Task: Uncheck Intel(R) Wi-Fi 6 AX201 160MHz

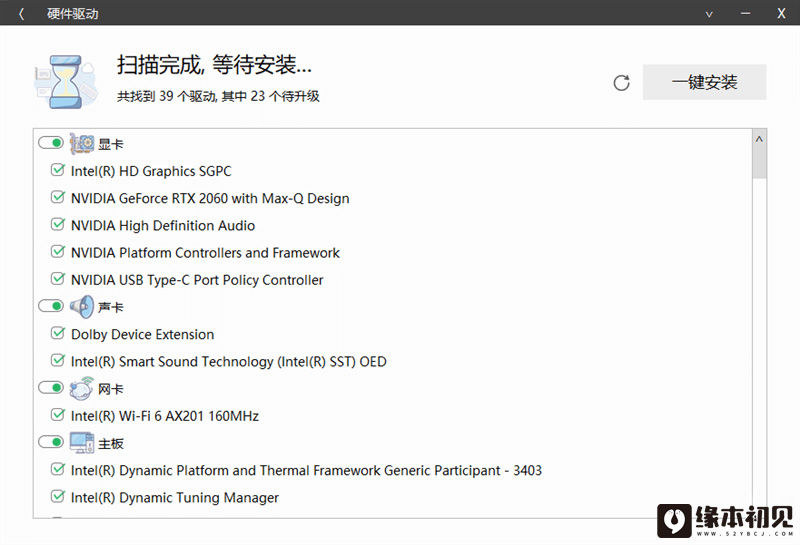Action: [x=58, y=415]
